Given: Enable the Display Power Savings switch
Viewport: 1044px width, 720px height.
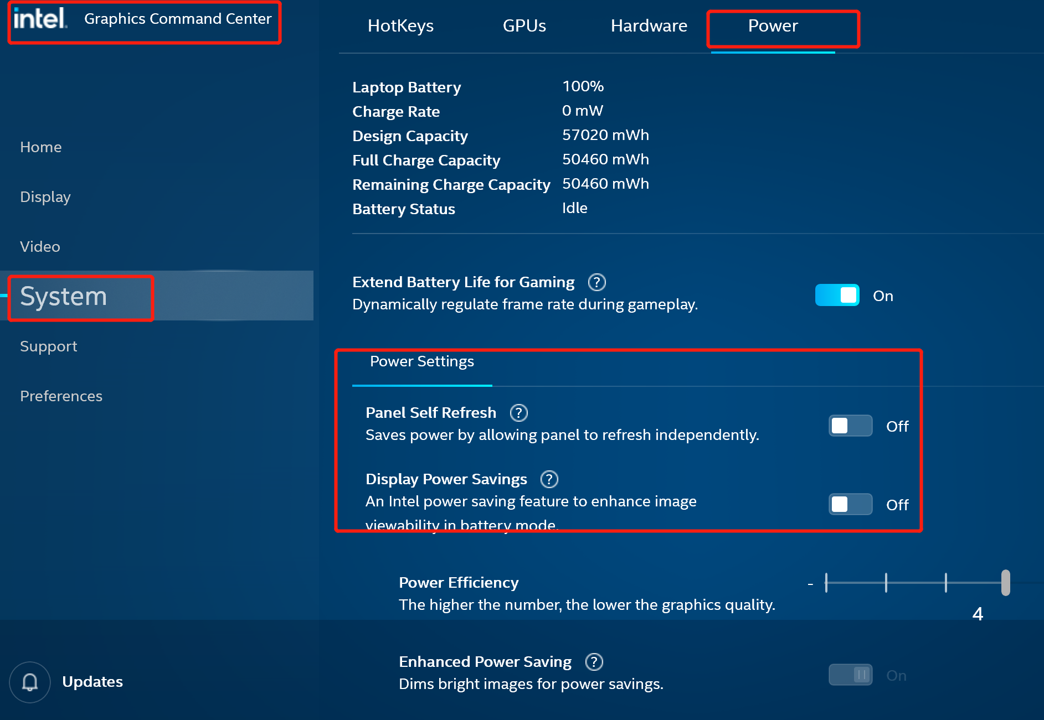Looking at the screenshot, I should pos(850,504).
